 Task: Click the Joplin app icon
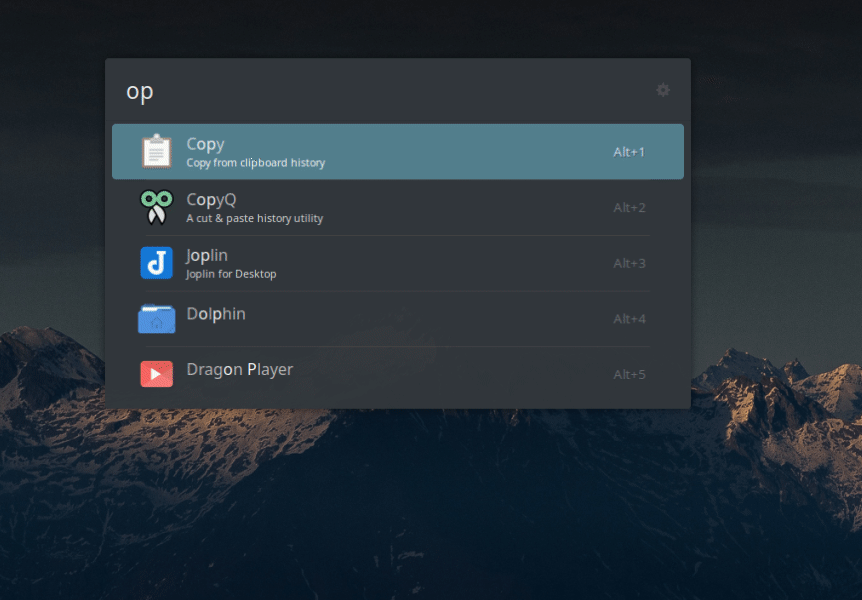click(x=157, y=263)
